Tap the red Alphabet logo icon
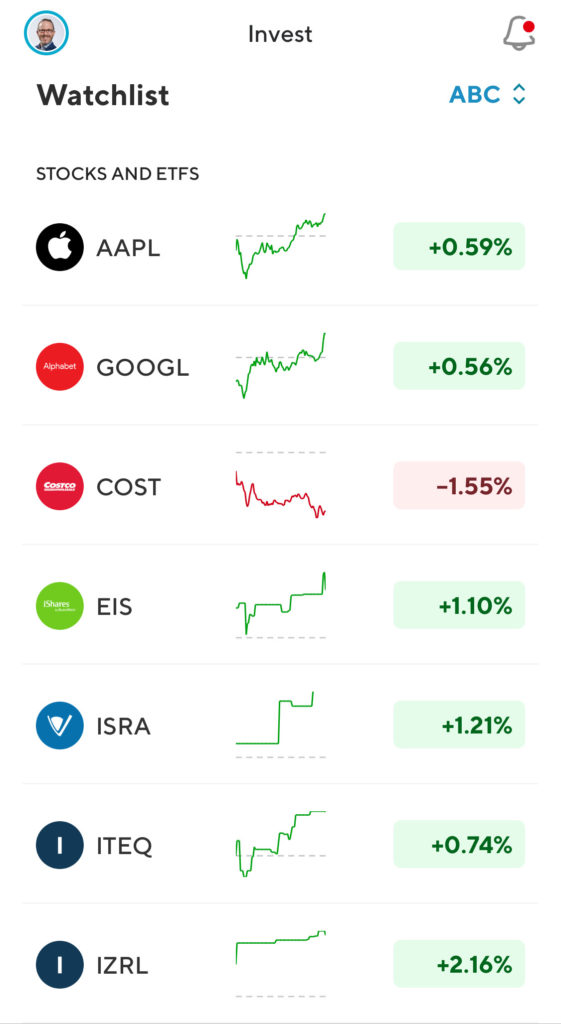561x1024 pixels. pos(59,366)
